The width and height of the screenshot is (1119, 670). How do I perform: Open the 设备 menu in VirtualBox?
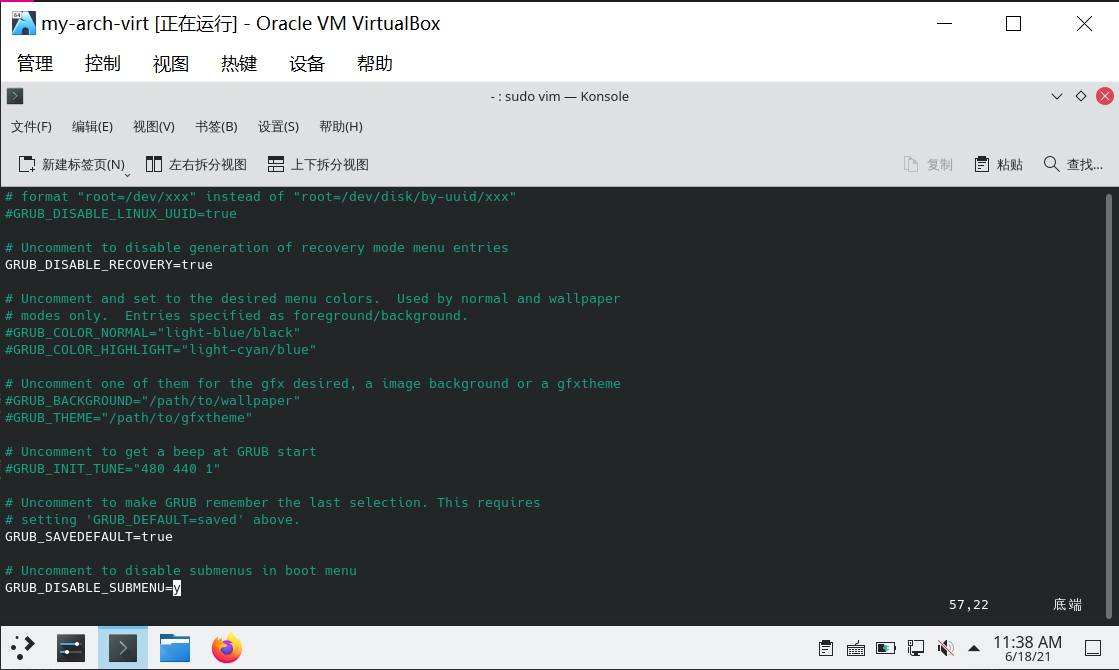coord(306,63)
